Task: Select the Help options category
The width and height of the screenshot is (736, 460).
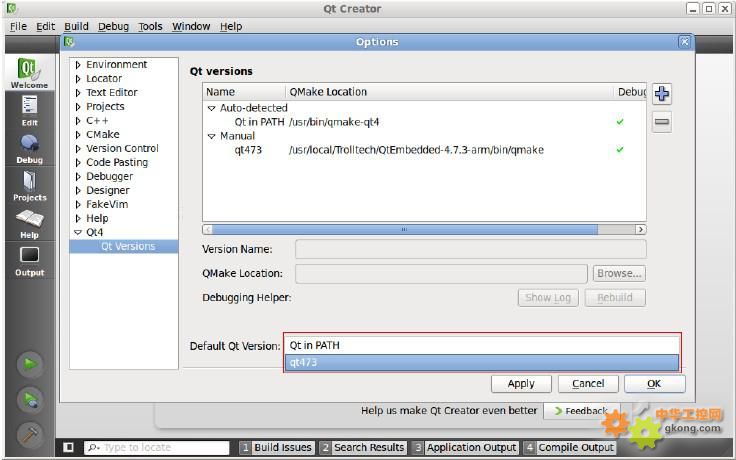Action: (x=97, y=219)
